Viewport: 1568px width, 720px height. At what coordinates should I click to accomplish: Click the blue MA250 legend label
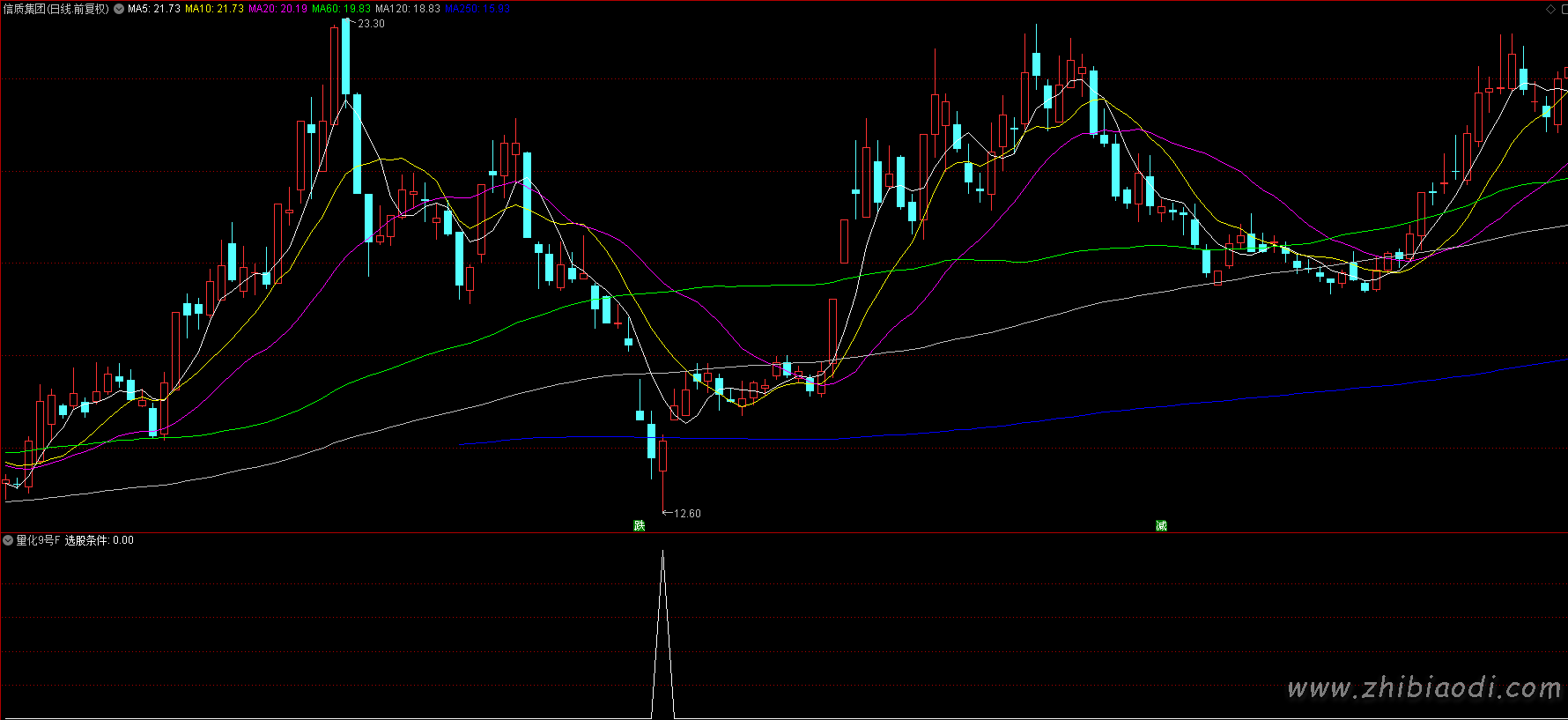coord(477,9)
